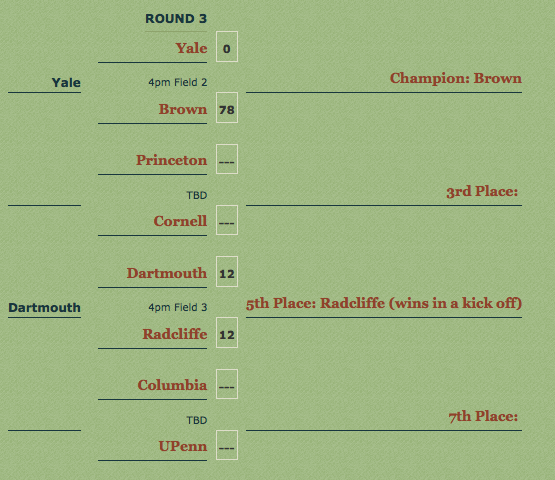
Task: Select Cornell's empty score box
Action: tap(227, 220)
